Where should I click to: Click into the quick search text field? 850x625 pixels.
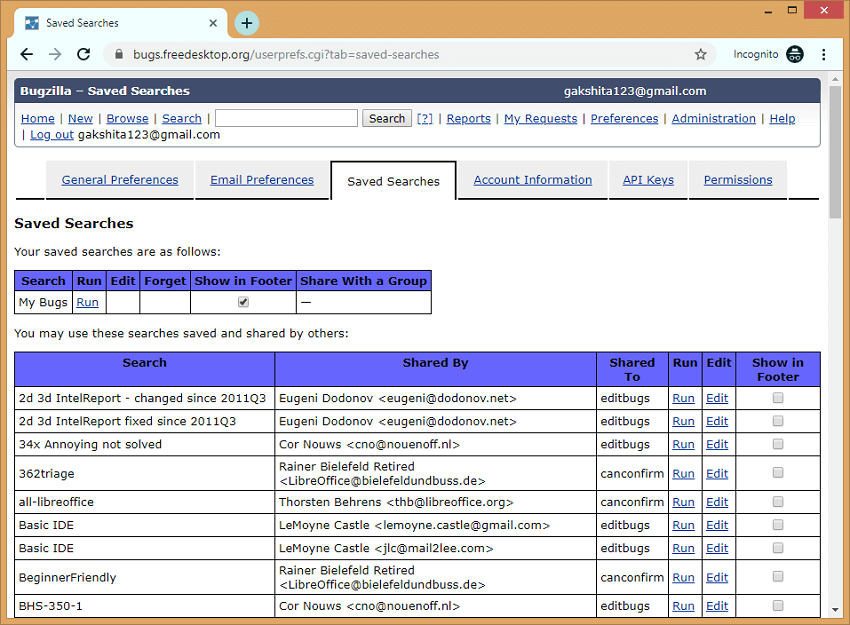coord(286,118)
